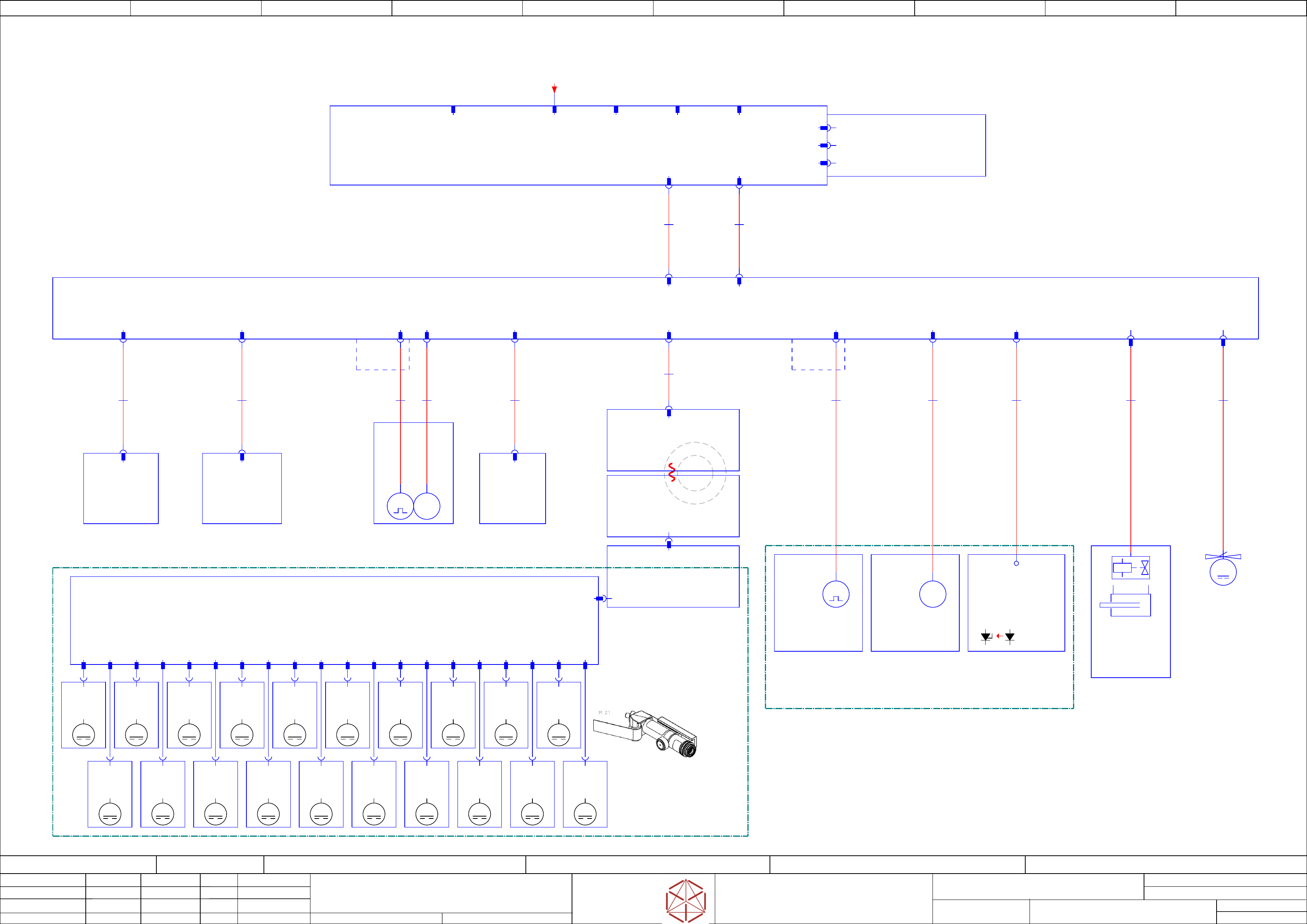Select the solenoid coil valve symbol
This screenshot has width=1307, height=924.
click(x=1130, y=567)
